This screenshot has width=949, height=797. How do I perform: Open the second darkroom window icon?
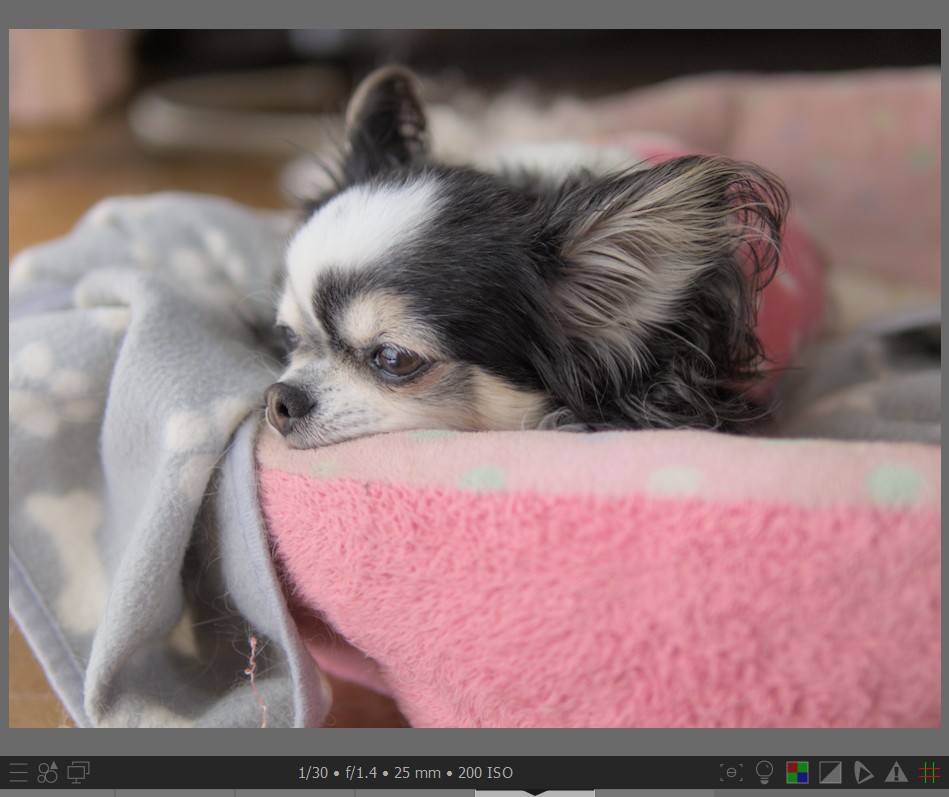pyautogui.click(x=78, y=773)
